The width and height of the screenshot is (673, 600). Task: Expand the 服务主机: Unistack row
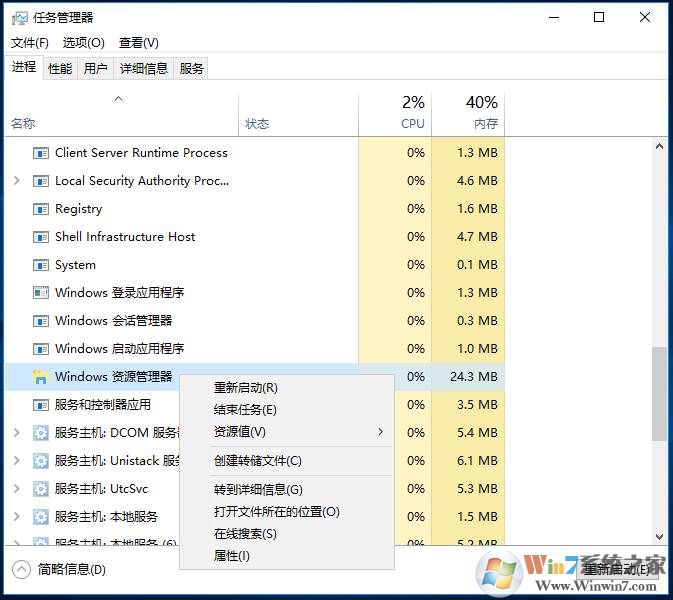click(17, 461)
